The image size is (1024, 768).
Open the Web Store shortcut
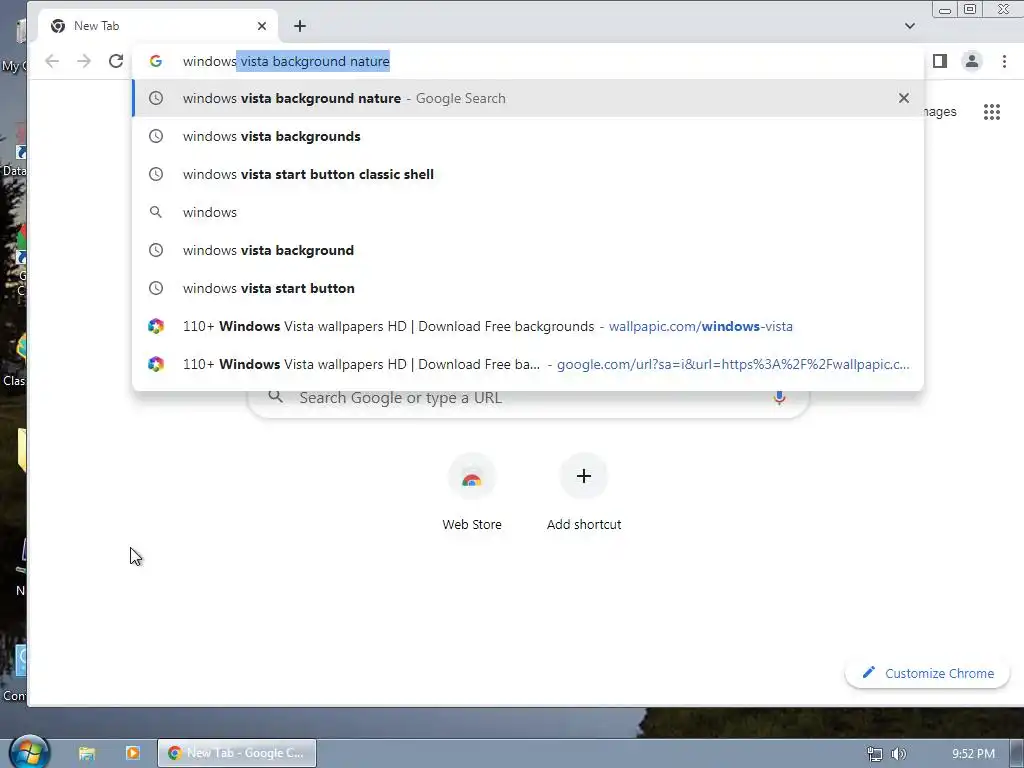tap(472, 492)
